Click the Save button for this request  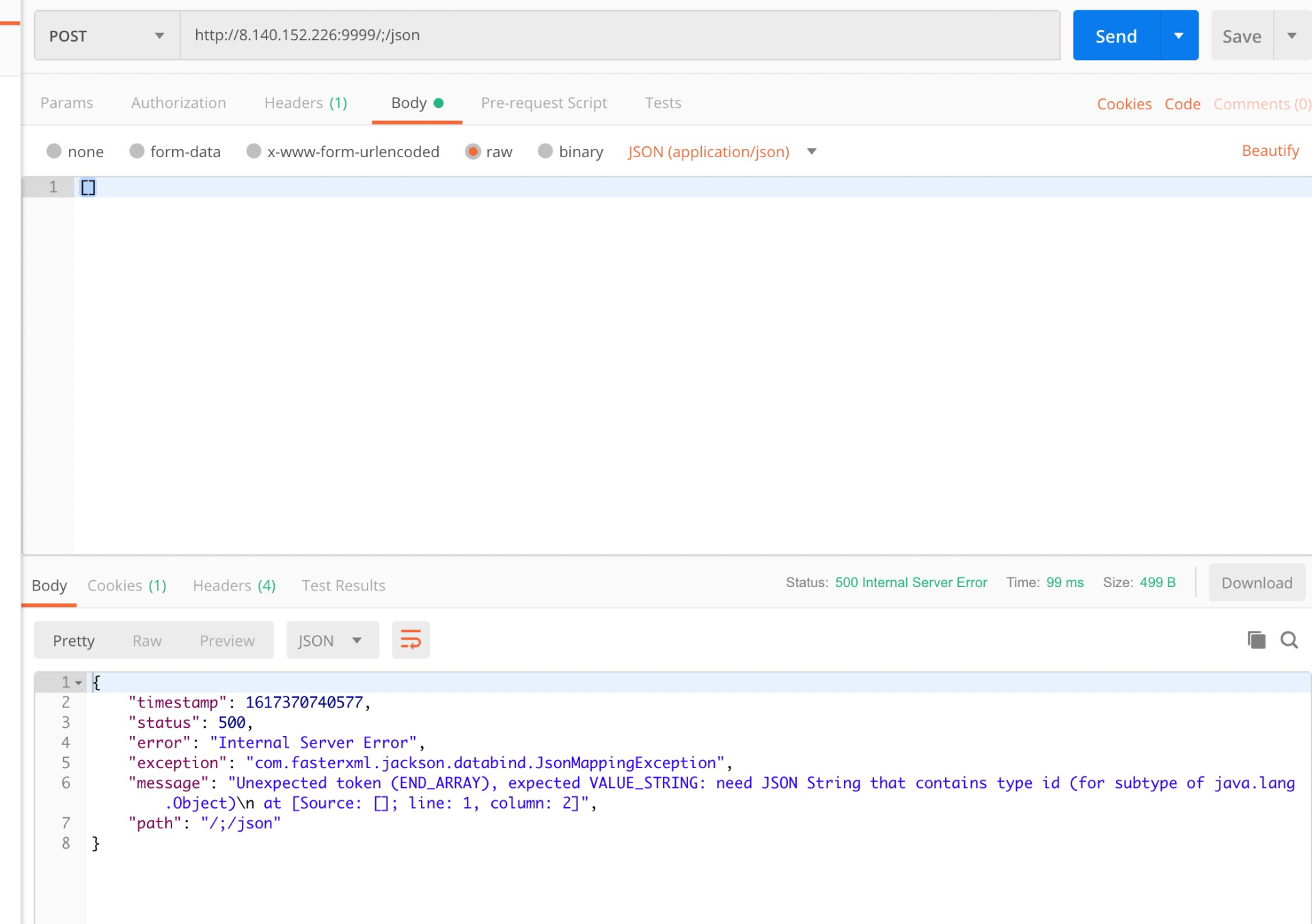1242,37
